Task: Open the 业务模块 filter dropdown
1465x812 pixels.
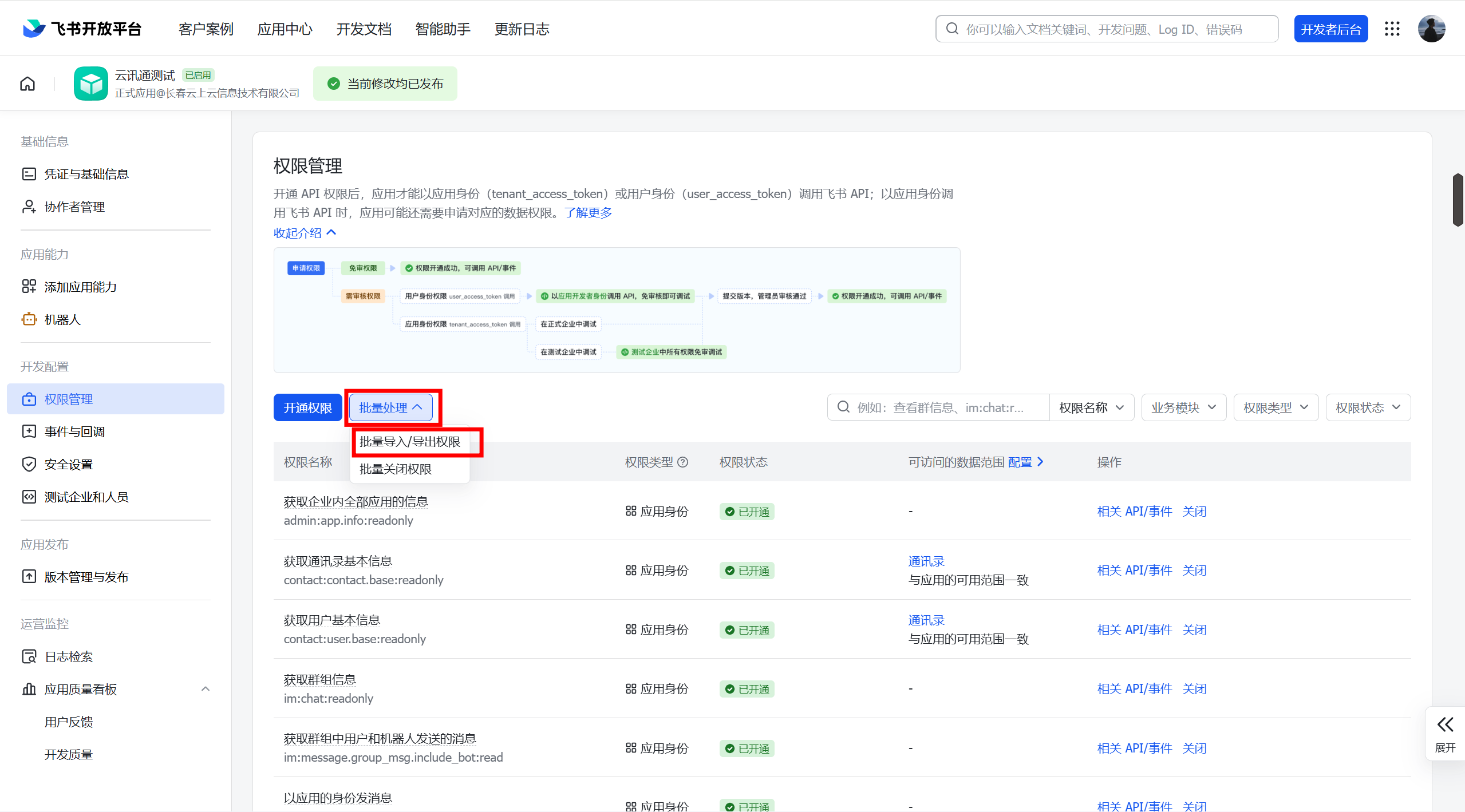Action: 1183,407
